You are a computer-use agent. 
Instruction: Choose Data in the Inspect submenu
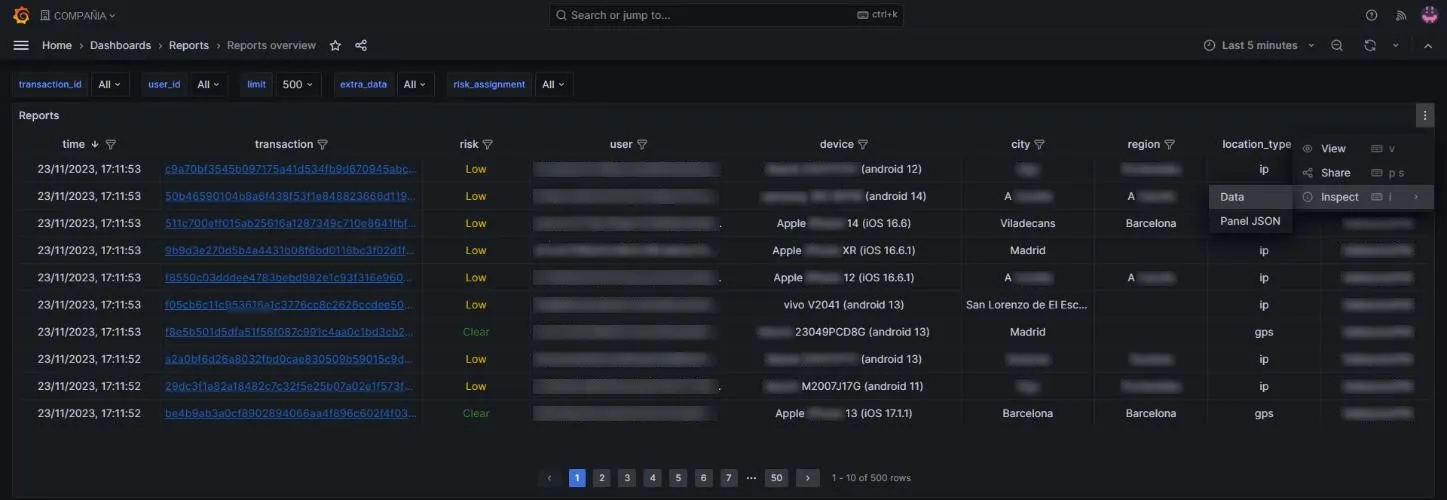pos(1251,197)
